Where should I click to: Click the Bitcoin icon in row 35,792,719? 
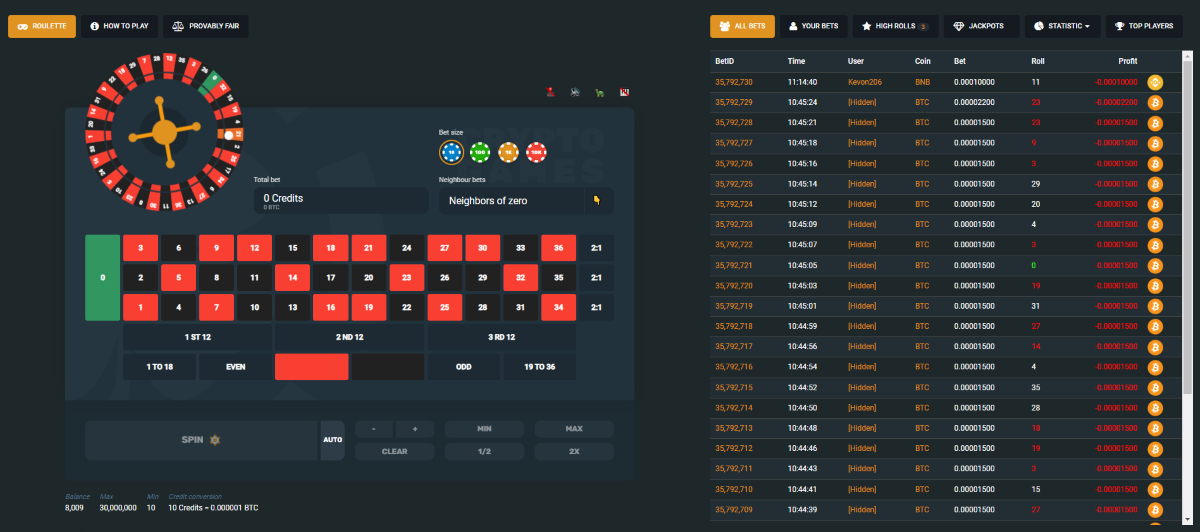(x=1154, y=306)
